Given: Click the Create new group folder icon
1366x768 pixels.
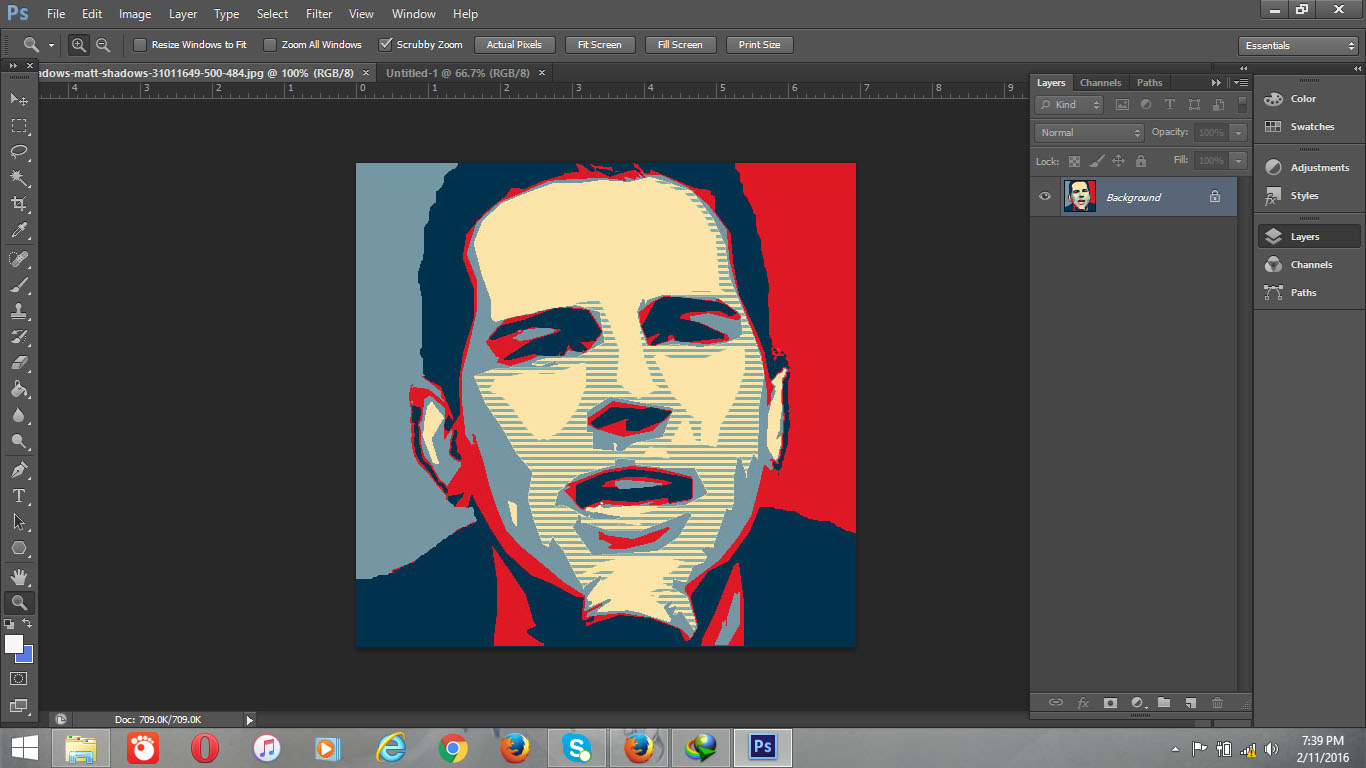Looking at the screenshot, I should (x=1164, y=703).
